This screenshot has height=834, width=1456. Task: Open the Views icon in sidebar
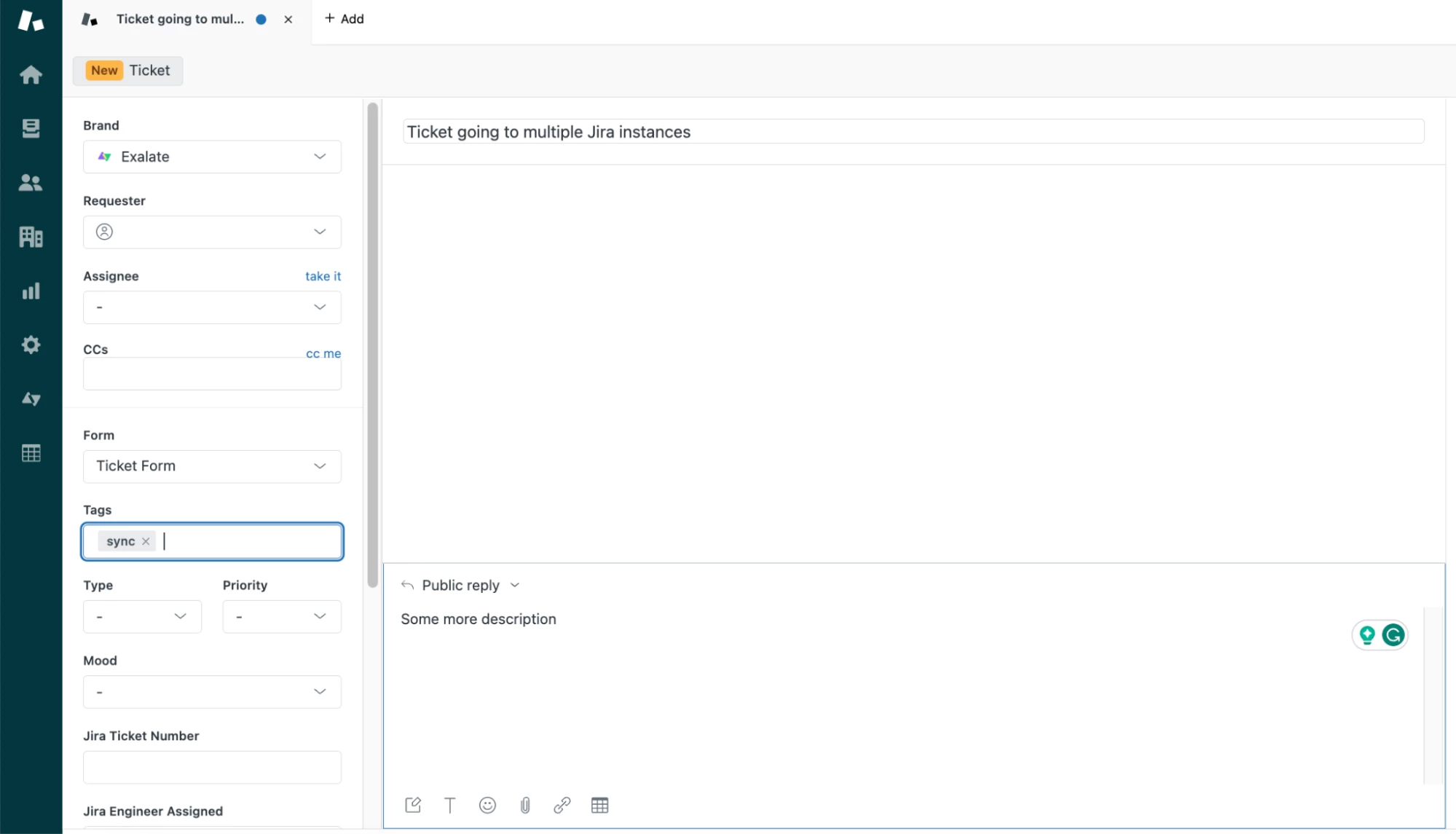31,128
